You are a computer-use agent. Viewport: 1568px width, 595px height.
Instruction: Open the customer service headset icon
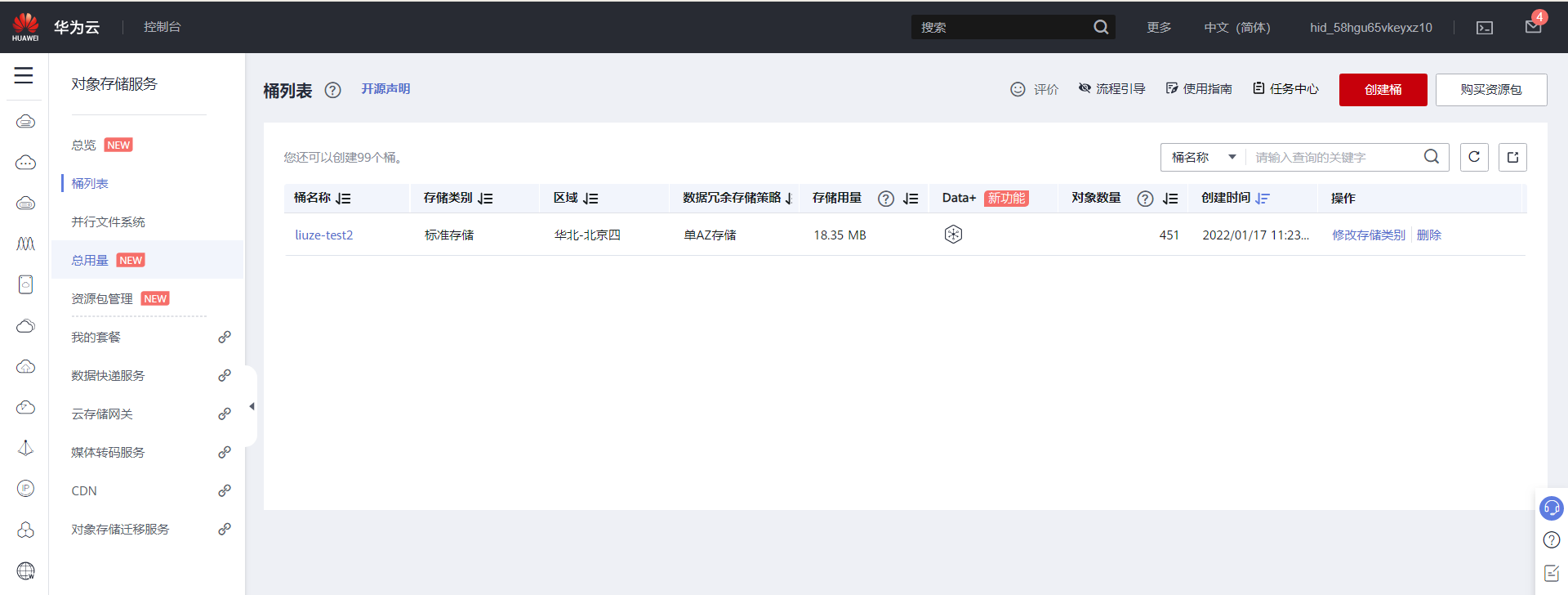1551,508
